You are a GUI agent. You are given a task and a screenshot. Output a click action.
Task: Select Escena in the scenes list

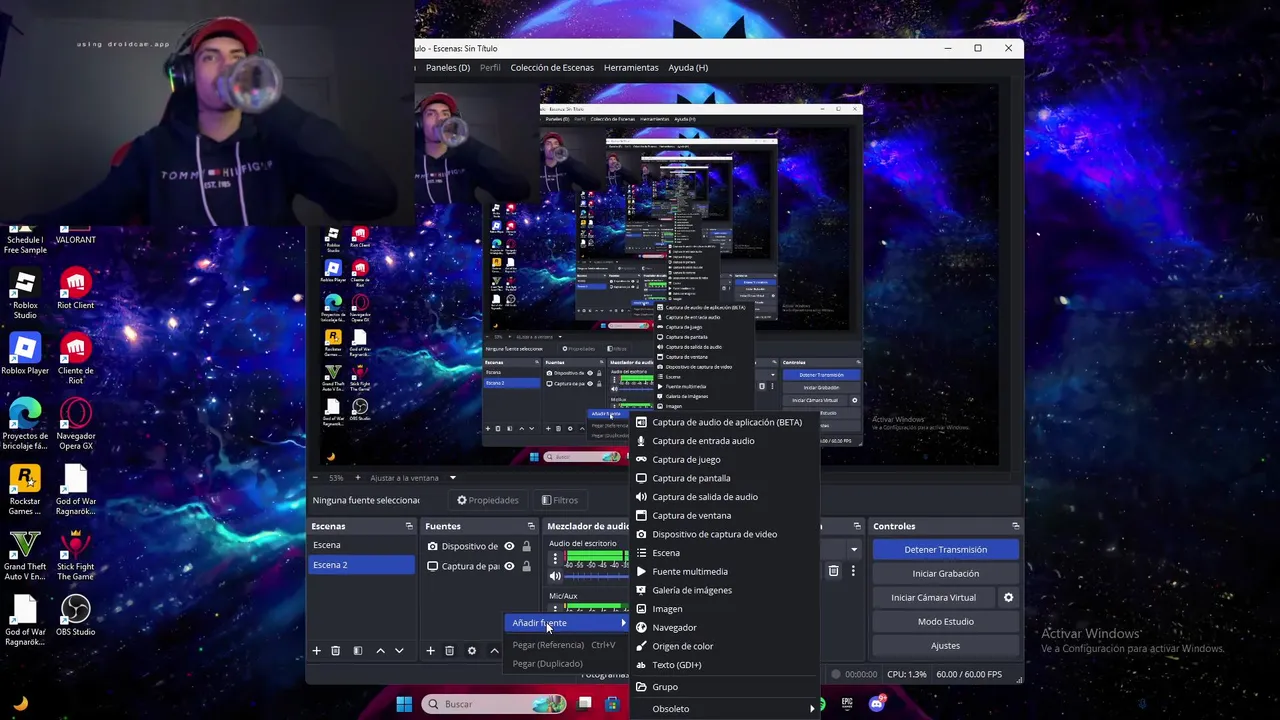(x=361, y=545)
